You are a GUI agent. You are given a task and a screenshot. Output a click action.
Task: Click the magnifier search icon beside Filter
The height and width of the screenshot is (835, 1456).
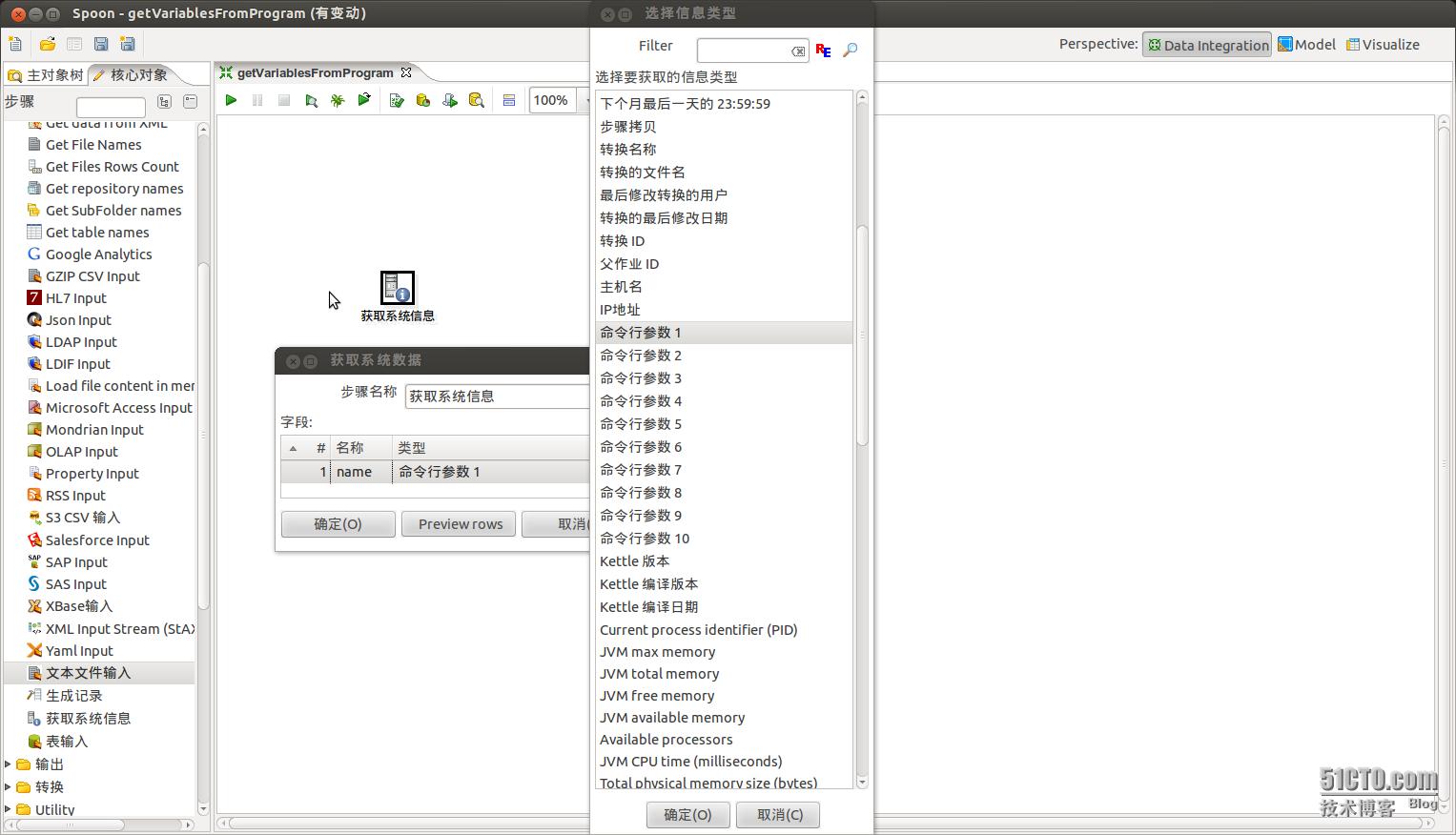(851, 51)
